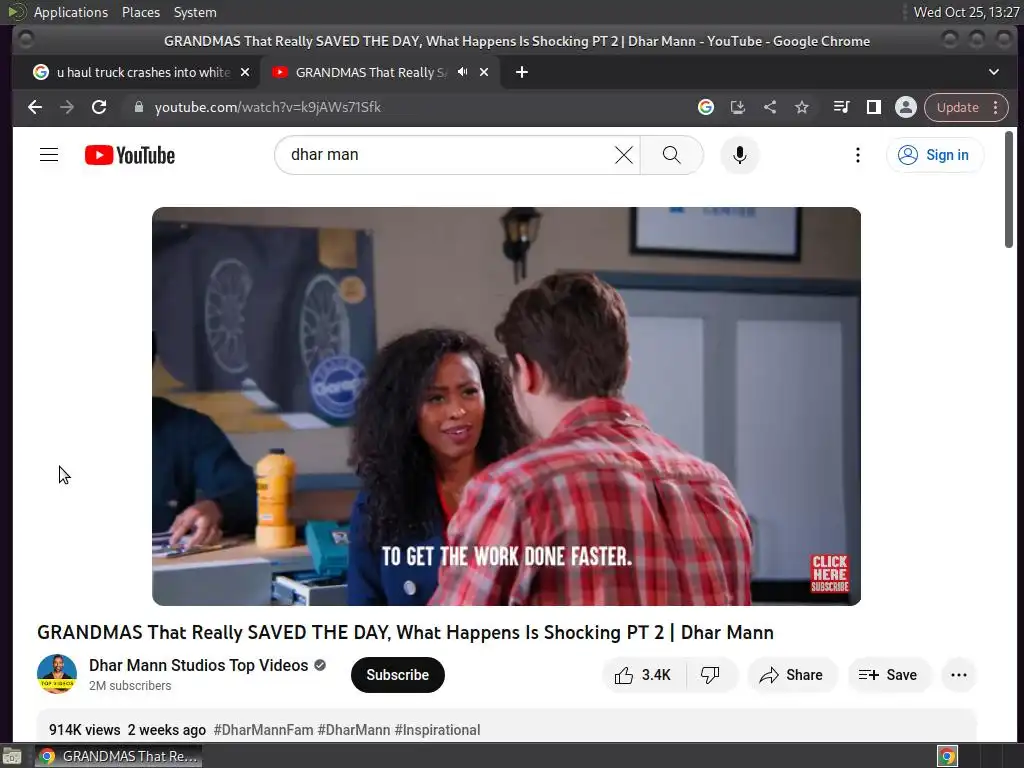Image resolution: width=1024 pixels, height=768 pixels.
Task: Share this page using the share icon
Action: [770, 107]
